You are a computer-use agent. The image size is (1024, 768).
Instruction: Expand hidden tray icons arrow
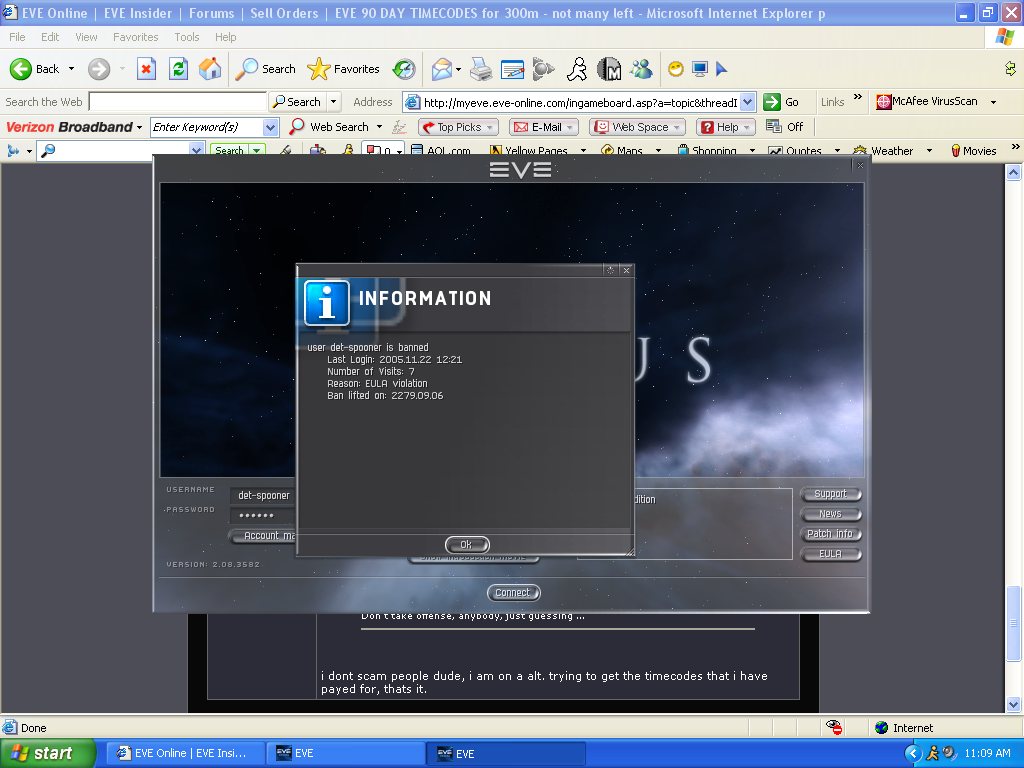click(x=913, y=753)
